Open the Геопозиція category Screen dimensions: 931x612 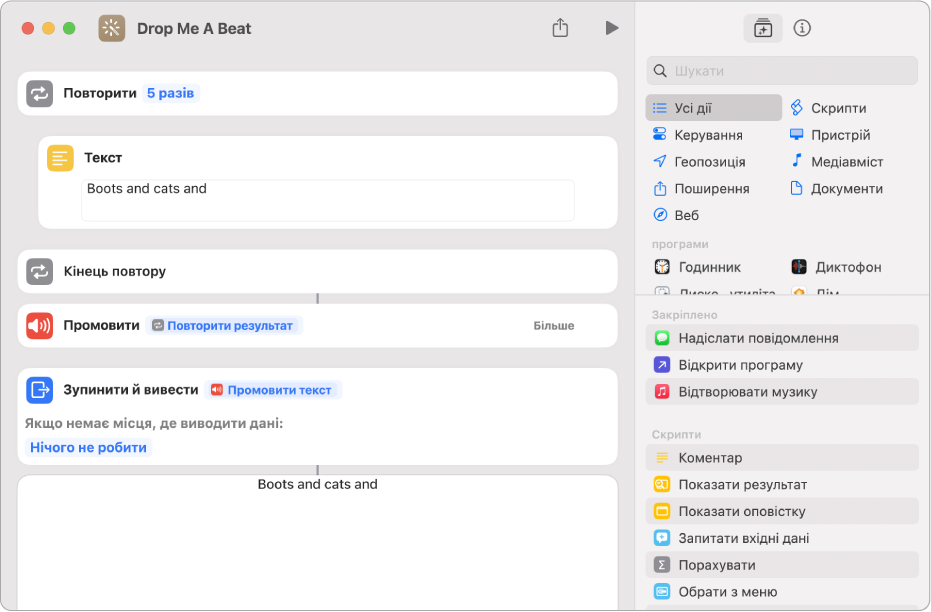(x=699, y=161)
